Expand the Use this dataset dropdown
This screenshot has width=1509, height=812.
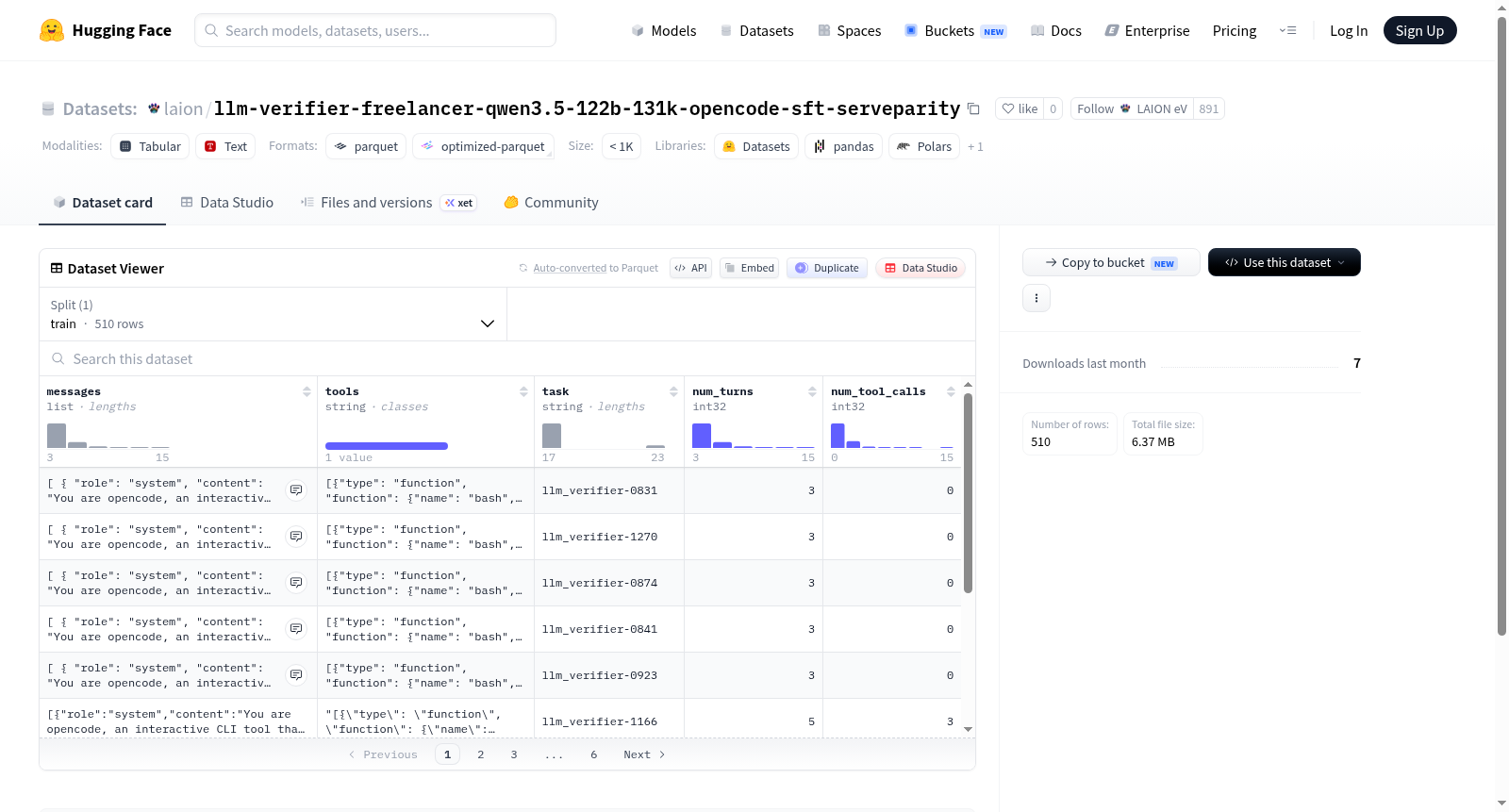1285,262
